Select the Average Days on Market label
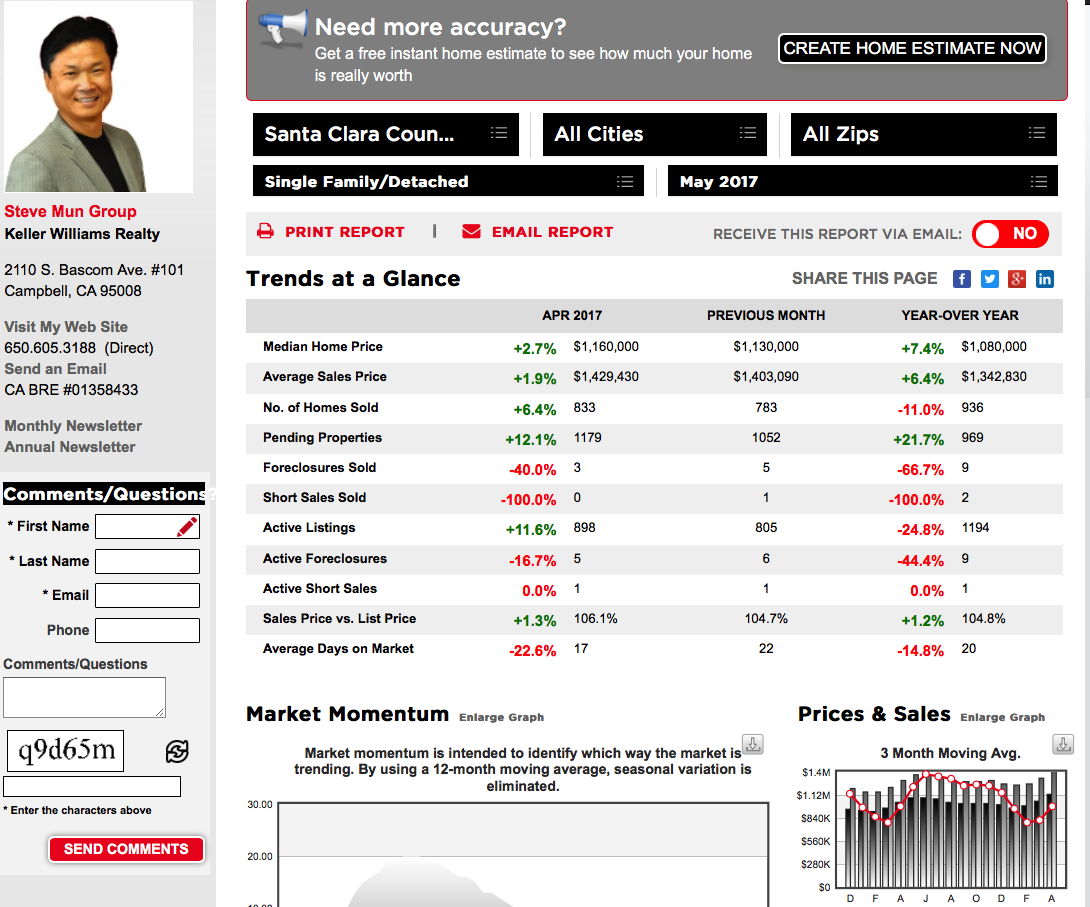This screenshot has height=907, width=1090. [x=338, y=648]
